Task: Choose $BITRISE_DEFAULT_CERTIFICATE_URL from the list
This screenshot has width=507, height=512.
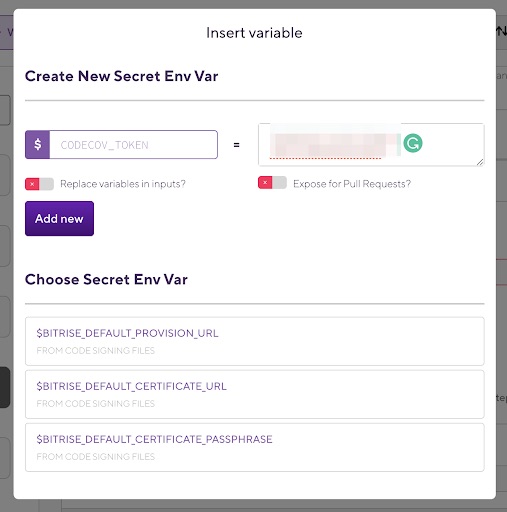Action: coord(255,394)
